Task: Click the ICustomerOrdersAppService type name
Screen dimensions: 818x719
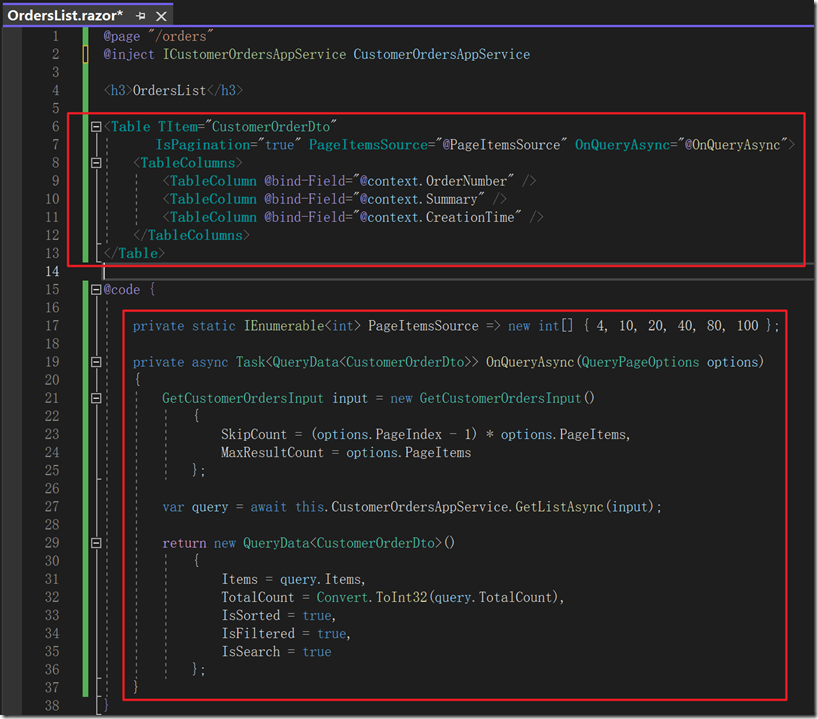Action: (254, 54)
